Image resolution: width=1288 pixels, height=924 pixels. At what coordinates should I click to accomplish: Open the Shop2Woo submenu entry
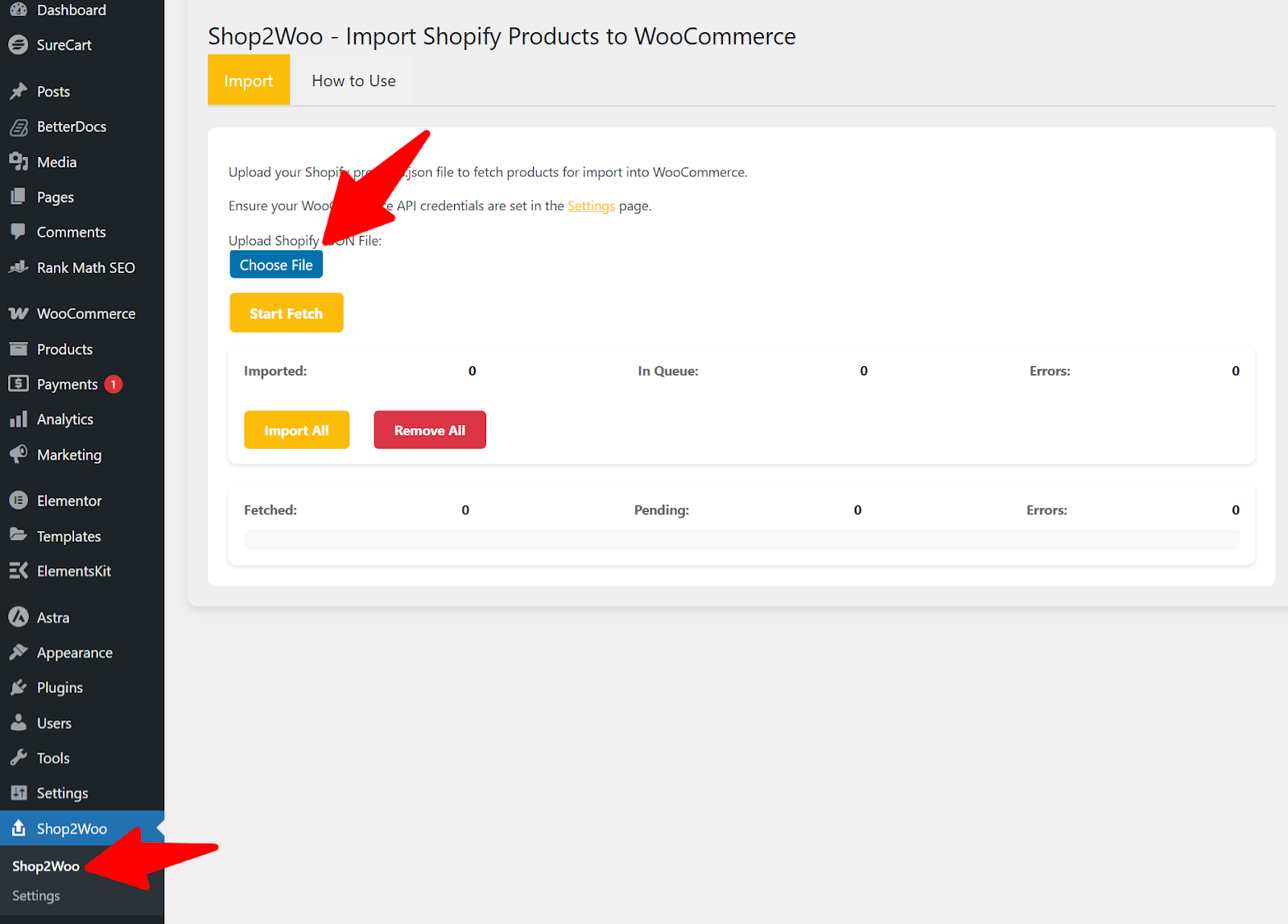click(x=46, y=866)
